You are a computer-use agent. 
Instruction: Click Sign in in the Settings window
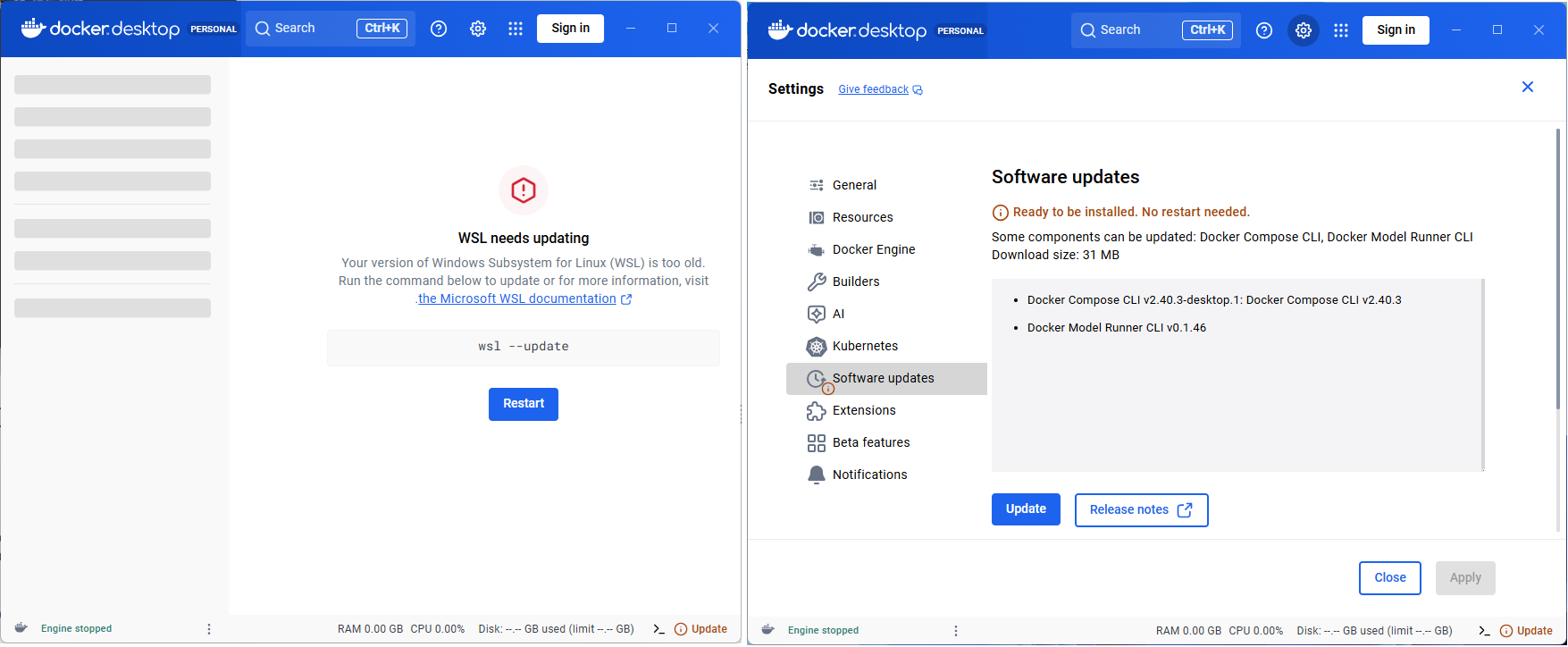[x=1396, y=30]
